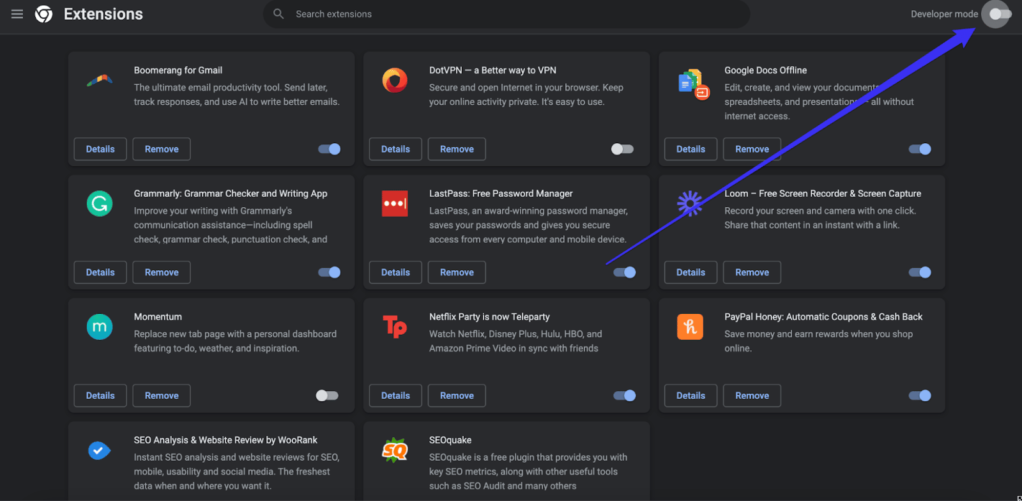The height and width of the screenshot is (501, 1022).
Task: Click the LastPass extension icon
Action: 394,205
